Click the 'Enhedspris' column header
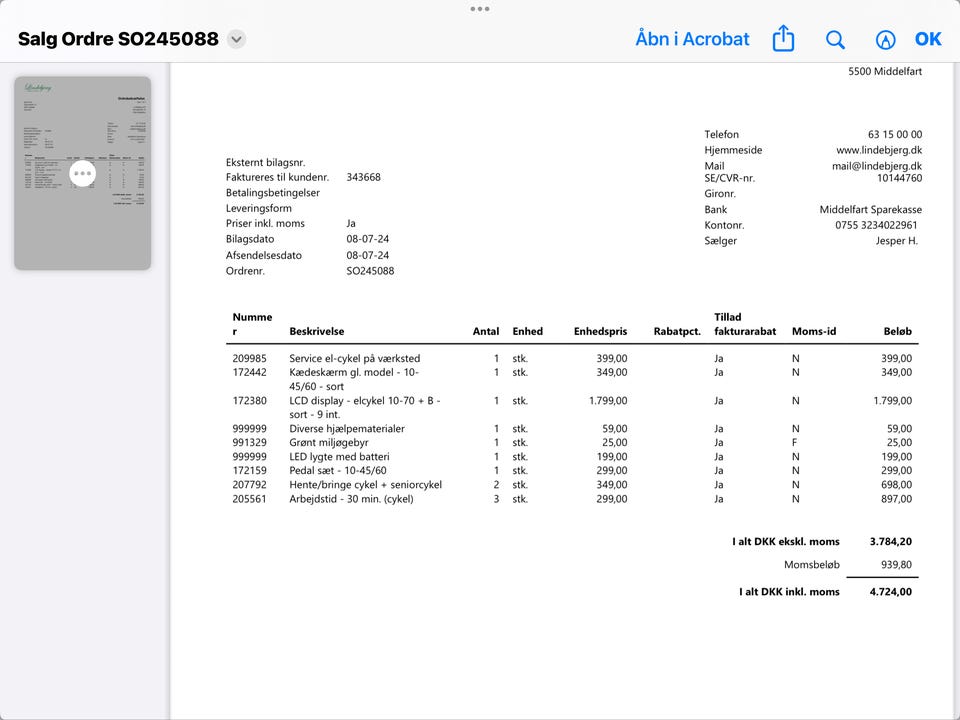The width and height of the screenshot is (960, 720). [x=600, y=331]
